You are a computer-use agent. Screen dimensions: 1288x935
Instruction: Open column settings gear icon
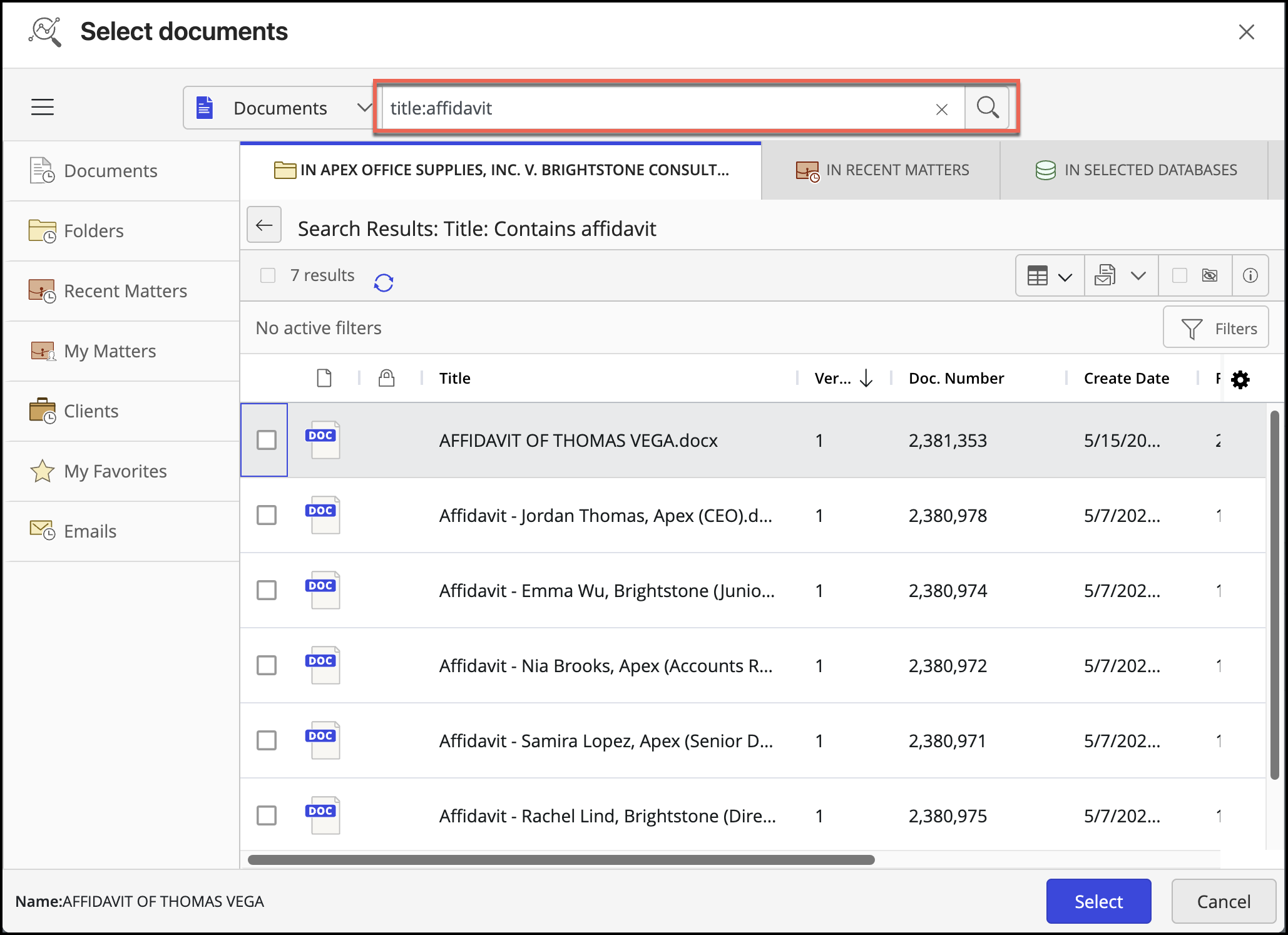[x=1240, y=379]
